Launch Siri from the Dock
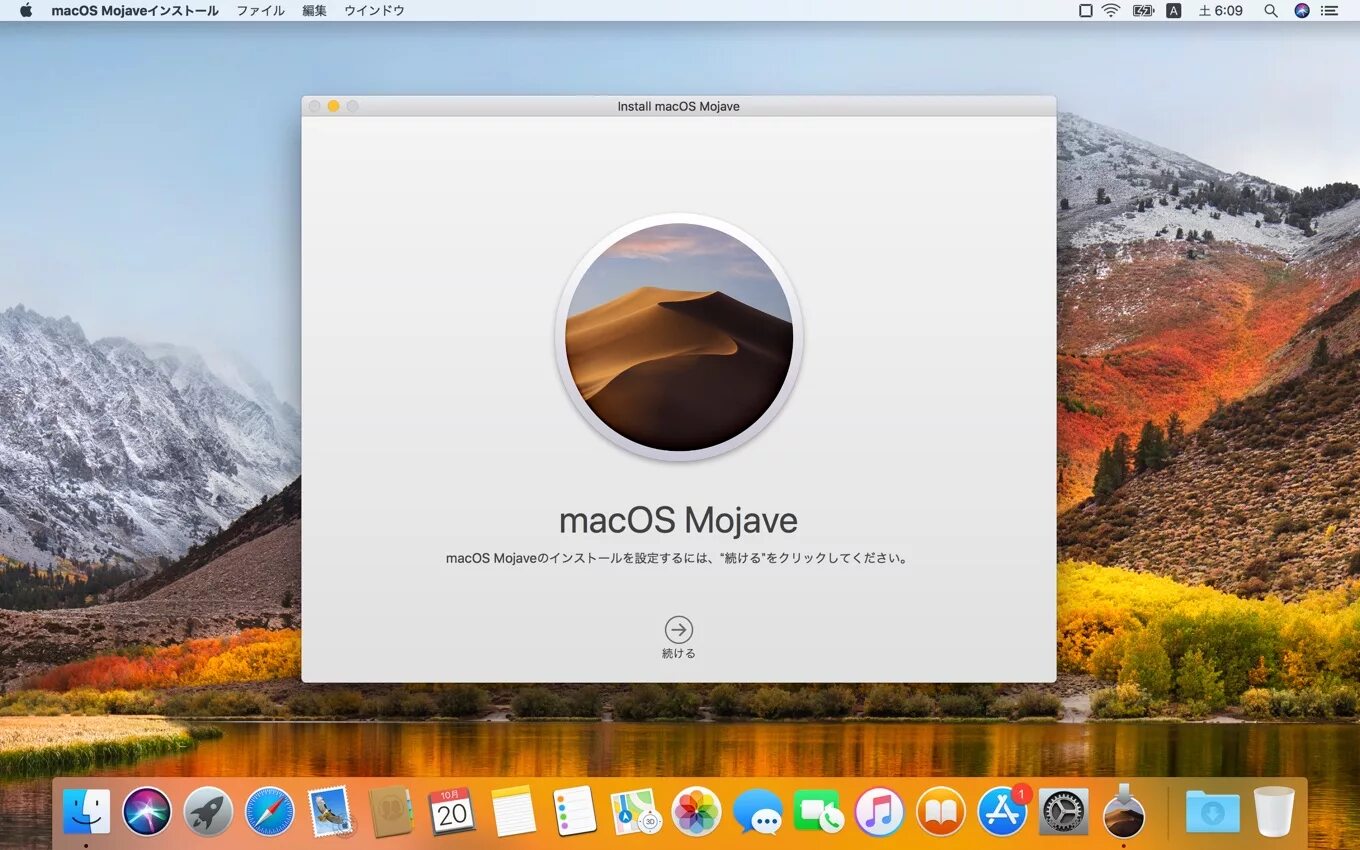This screenshot has width=1360, height=850. (x=147, y=811)
